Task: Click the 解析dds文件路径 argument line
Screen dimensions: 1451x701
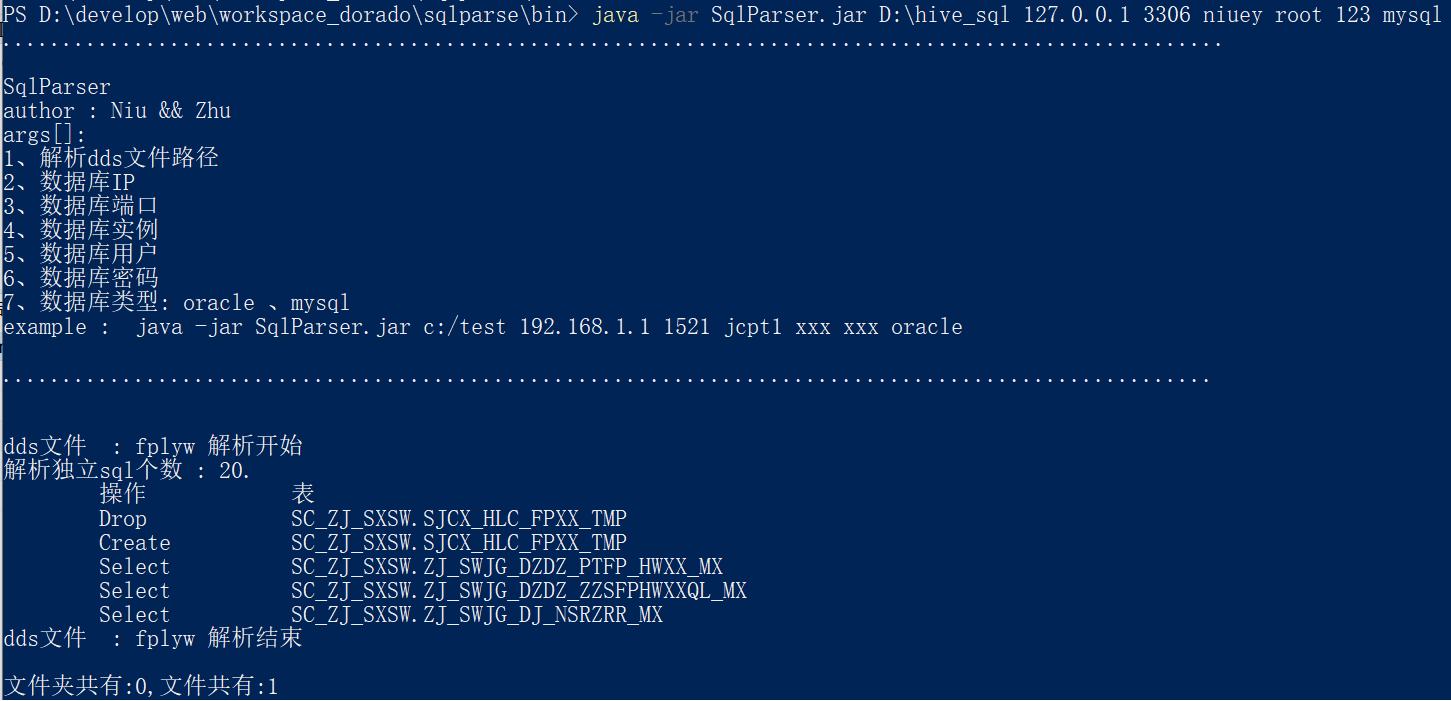Action: tap(111, 158)
